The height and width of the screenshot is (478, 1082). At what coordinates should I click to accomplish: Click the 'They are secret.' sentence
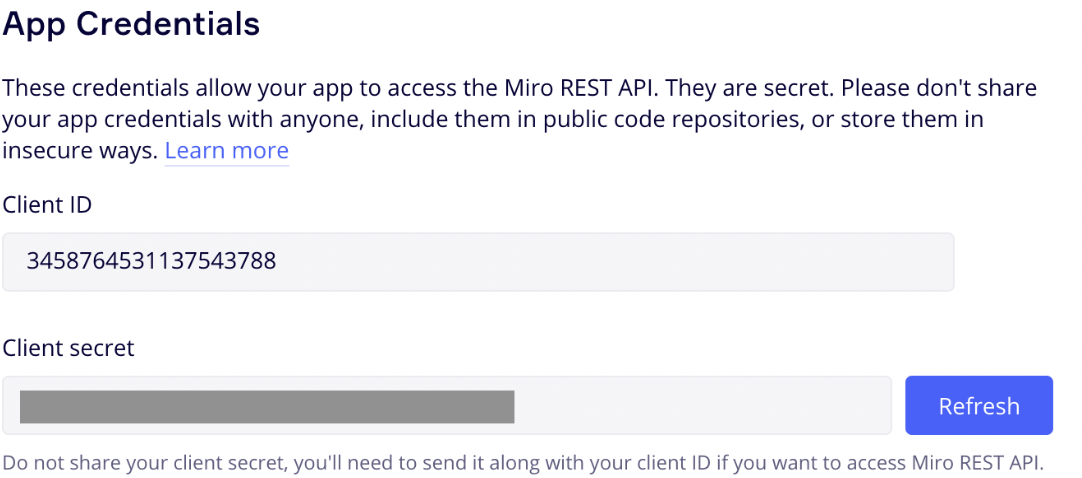tap(752, 88)
